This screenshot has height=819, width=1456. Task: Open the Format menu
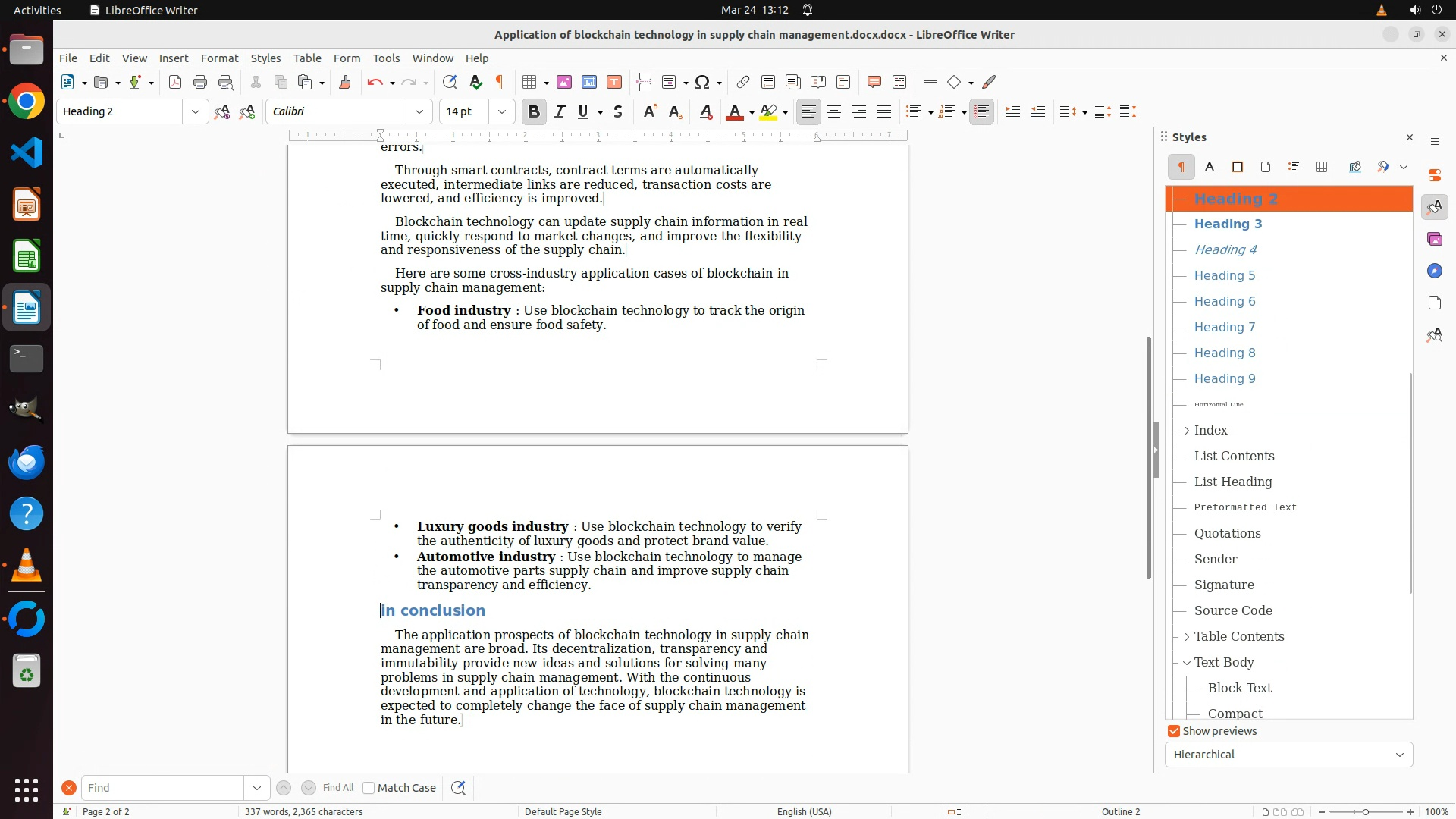[x=219, y=58]
